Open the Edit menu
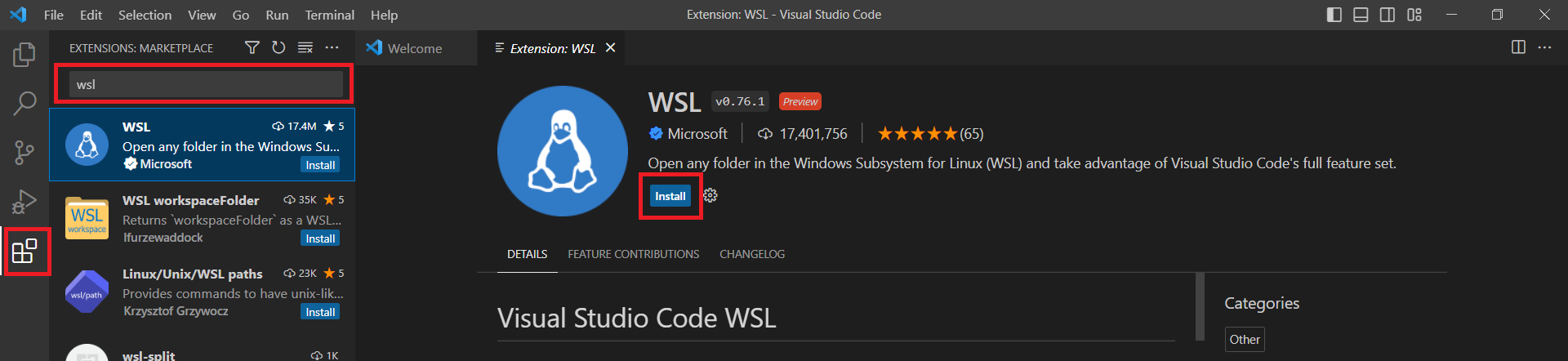 click(91, 15)
